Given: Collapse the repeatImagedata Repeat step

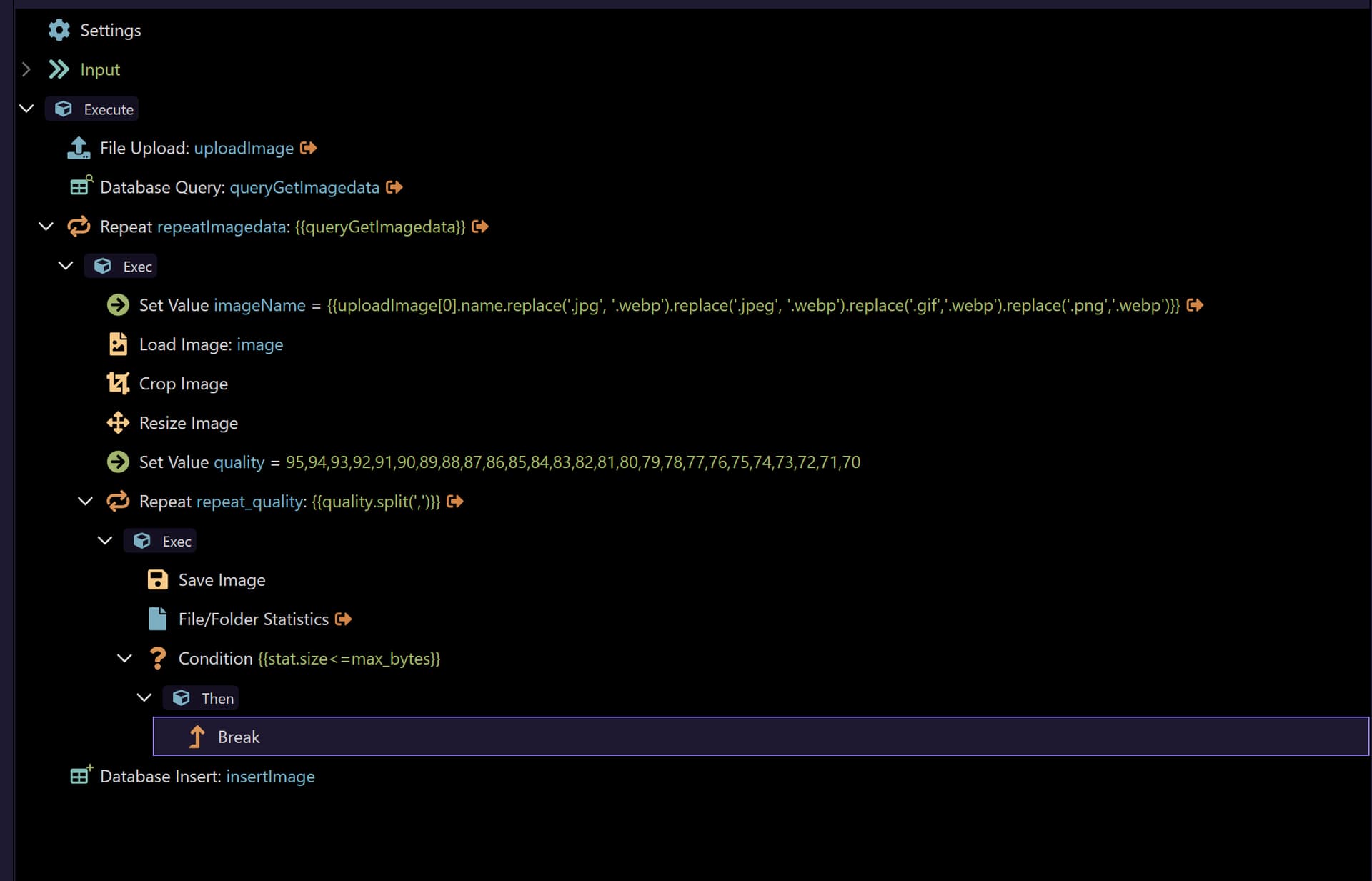Looking at the screenshot, I should coord(46,227).
